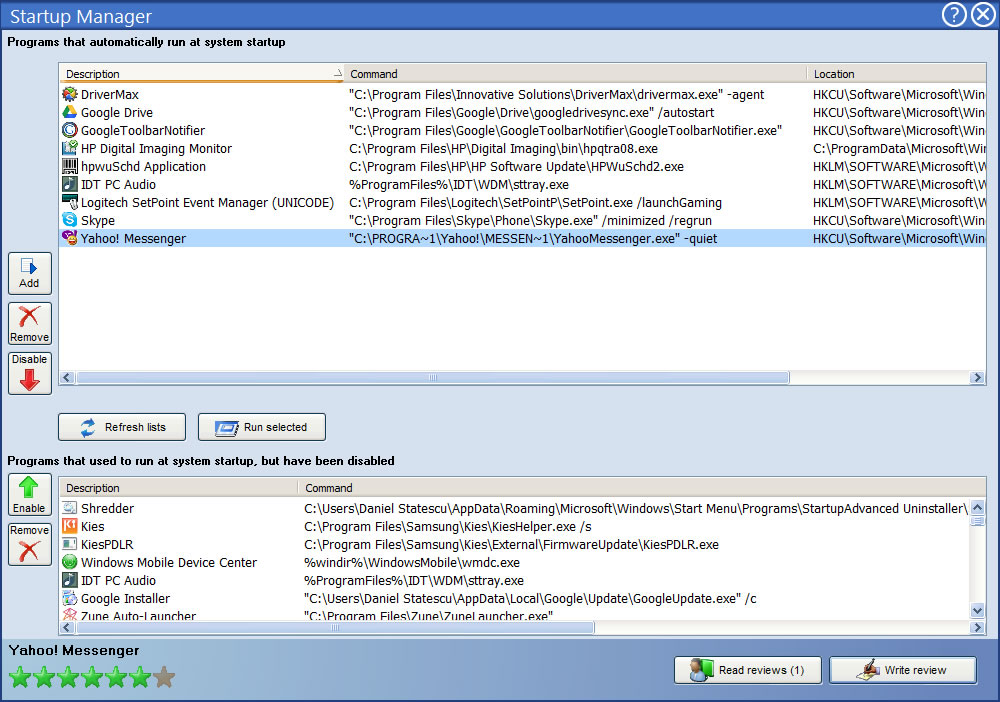Click the HPWuSchd2.exe command cell
Image resolution: width=1000 pixels, height=702 pixels.
click(x=517, y=166)
